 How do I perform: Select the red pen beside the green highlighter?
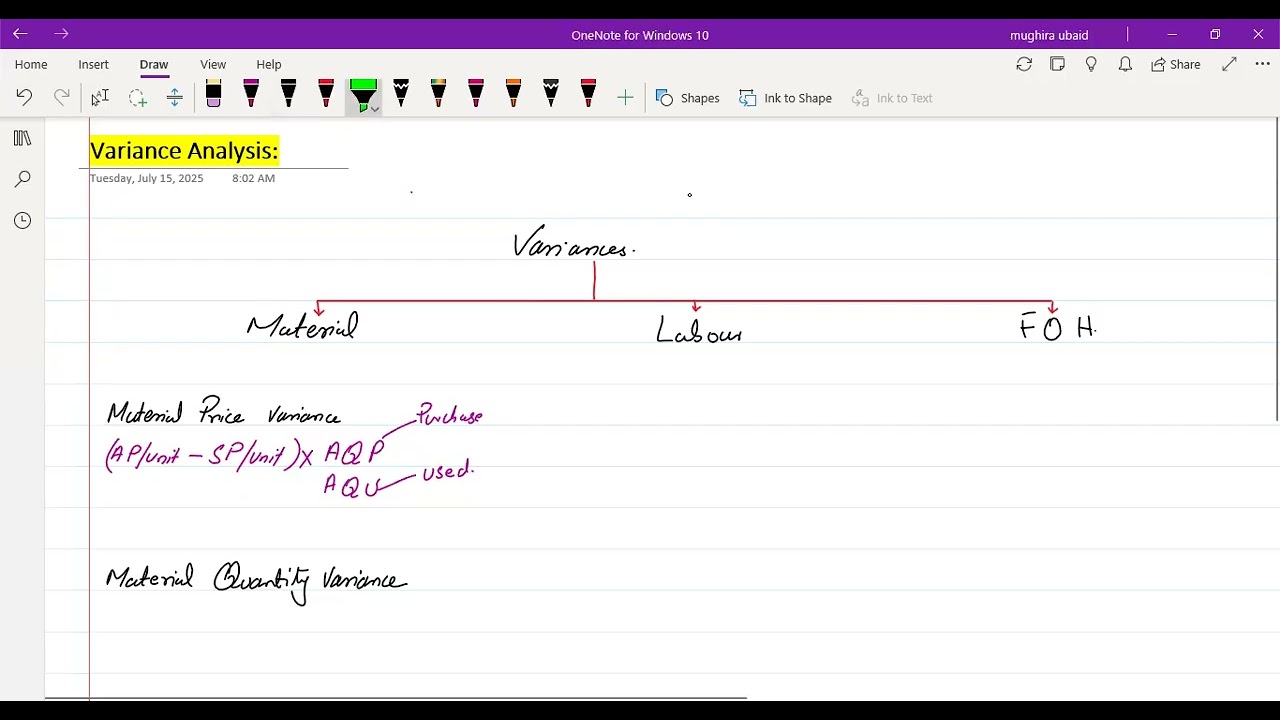tap(326, 94)
